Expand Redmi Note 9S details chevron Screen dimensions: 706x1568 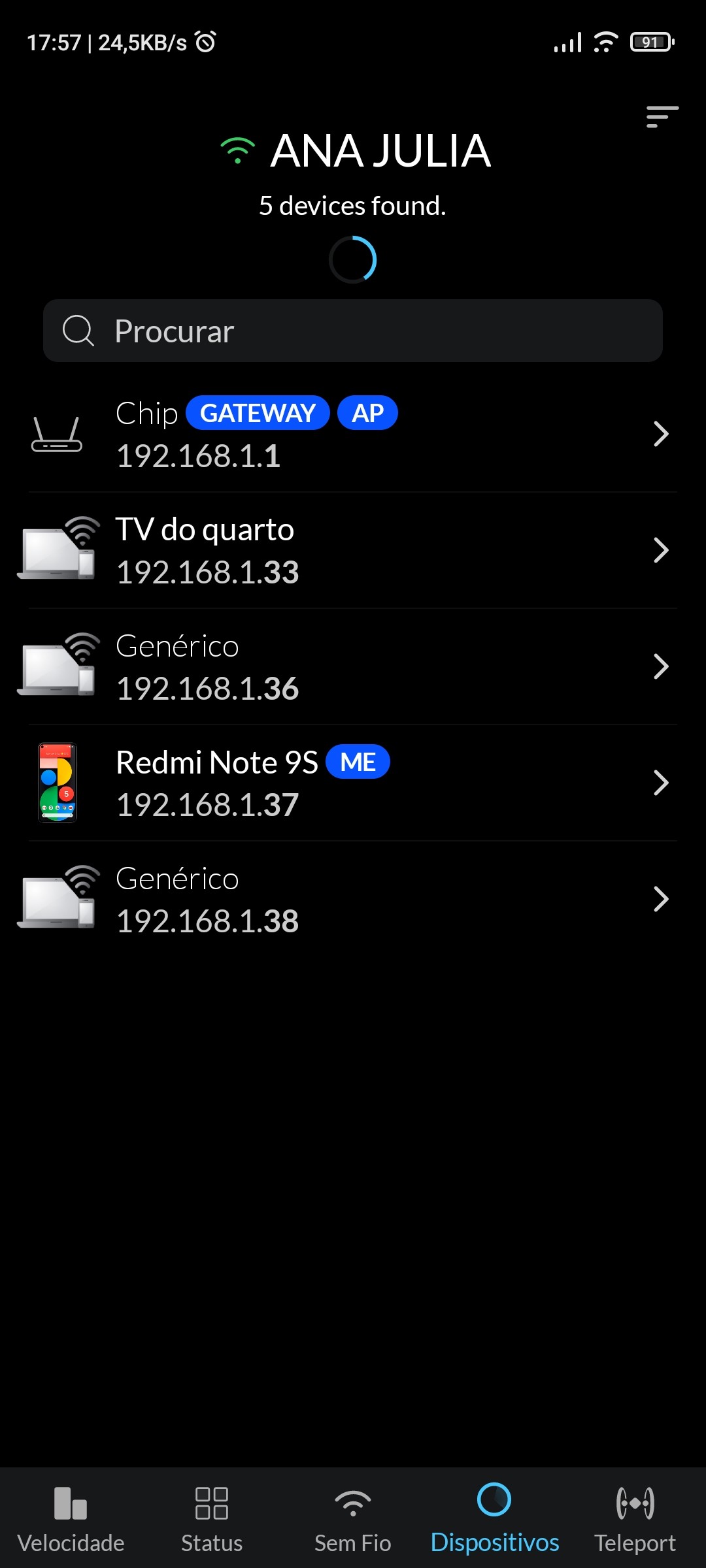pyautogui.click(x=660, y=783)
